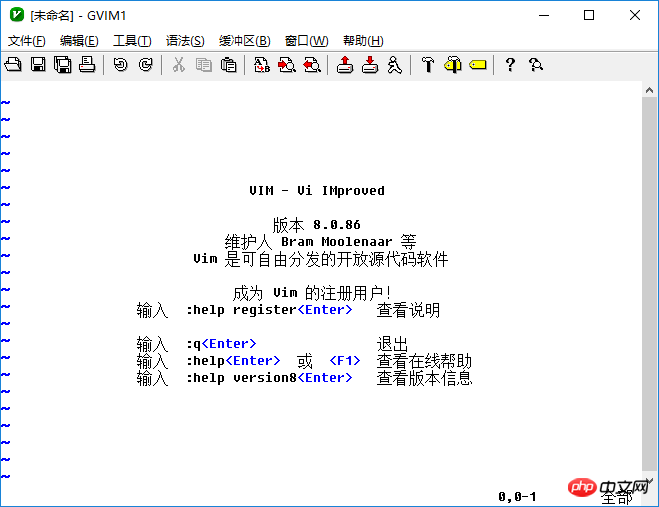Image resolution: width=659 pixels, height=507 pixels.
Task: Save the current file using the floppy icon
Action: click(38, 65)
